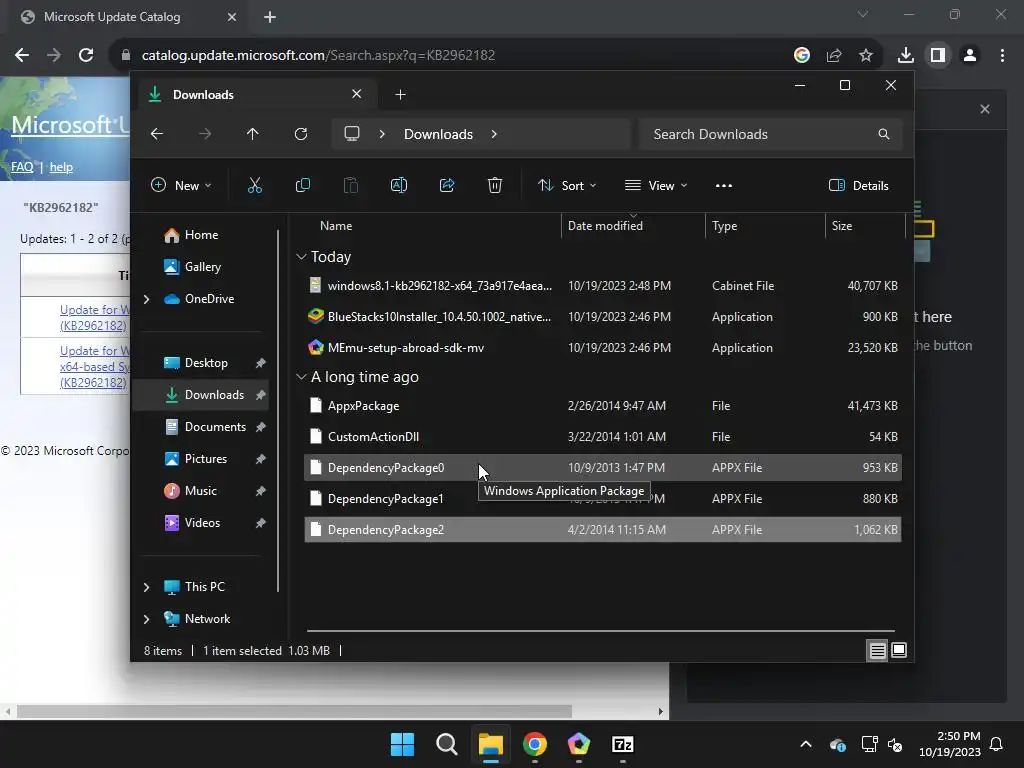Click the search magnifier in Search Downloads box

(884, 134)
